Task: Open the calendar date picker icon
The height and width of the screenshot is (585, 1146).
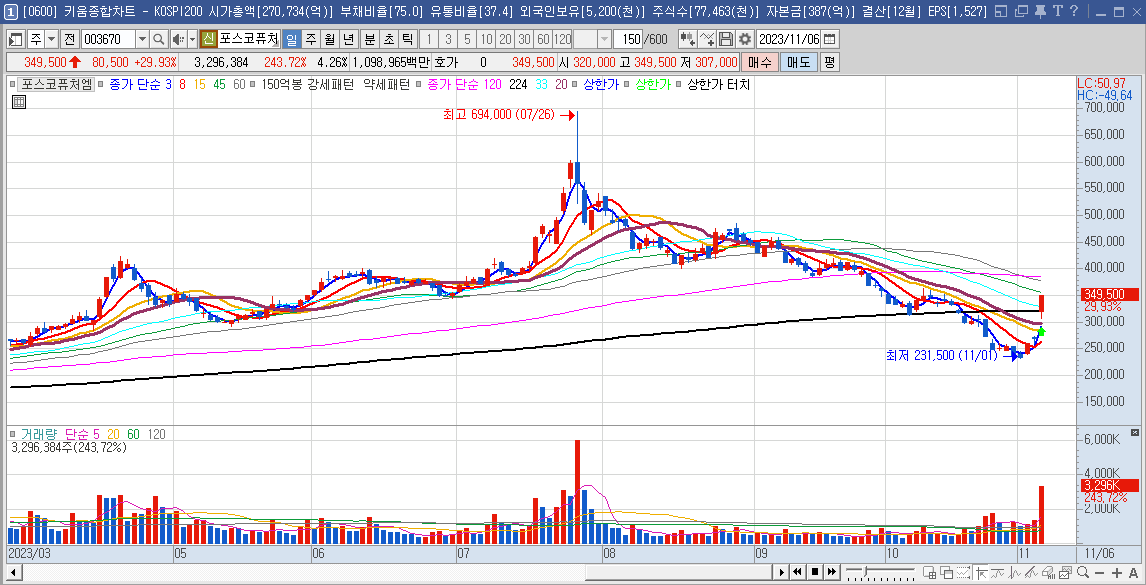Action: point(829,39)
